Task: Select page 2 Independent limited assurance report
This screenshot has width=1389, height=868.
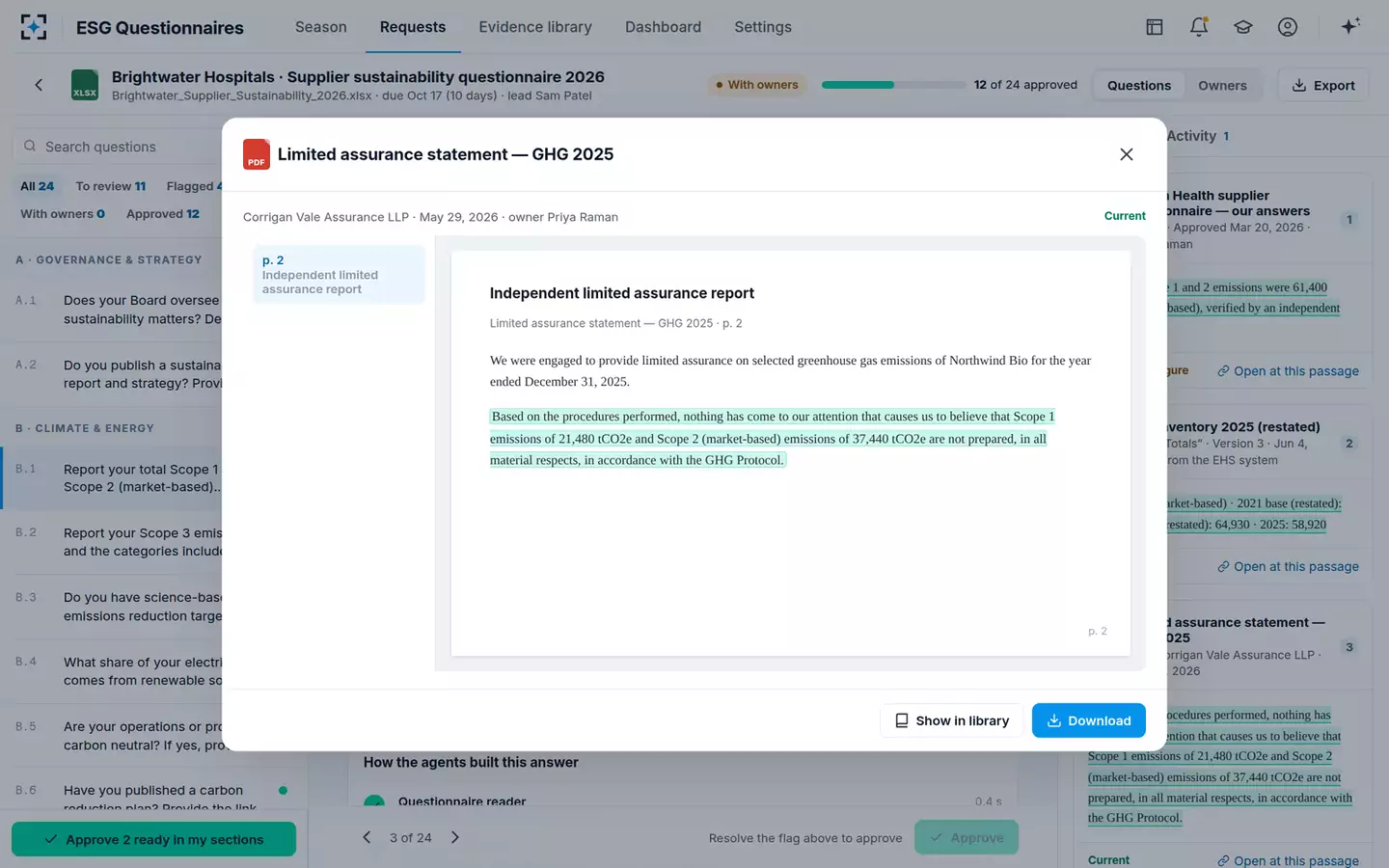Action: (339, 275)
